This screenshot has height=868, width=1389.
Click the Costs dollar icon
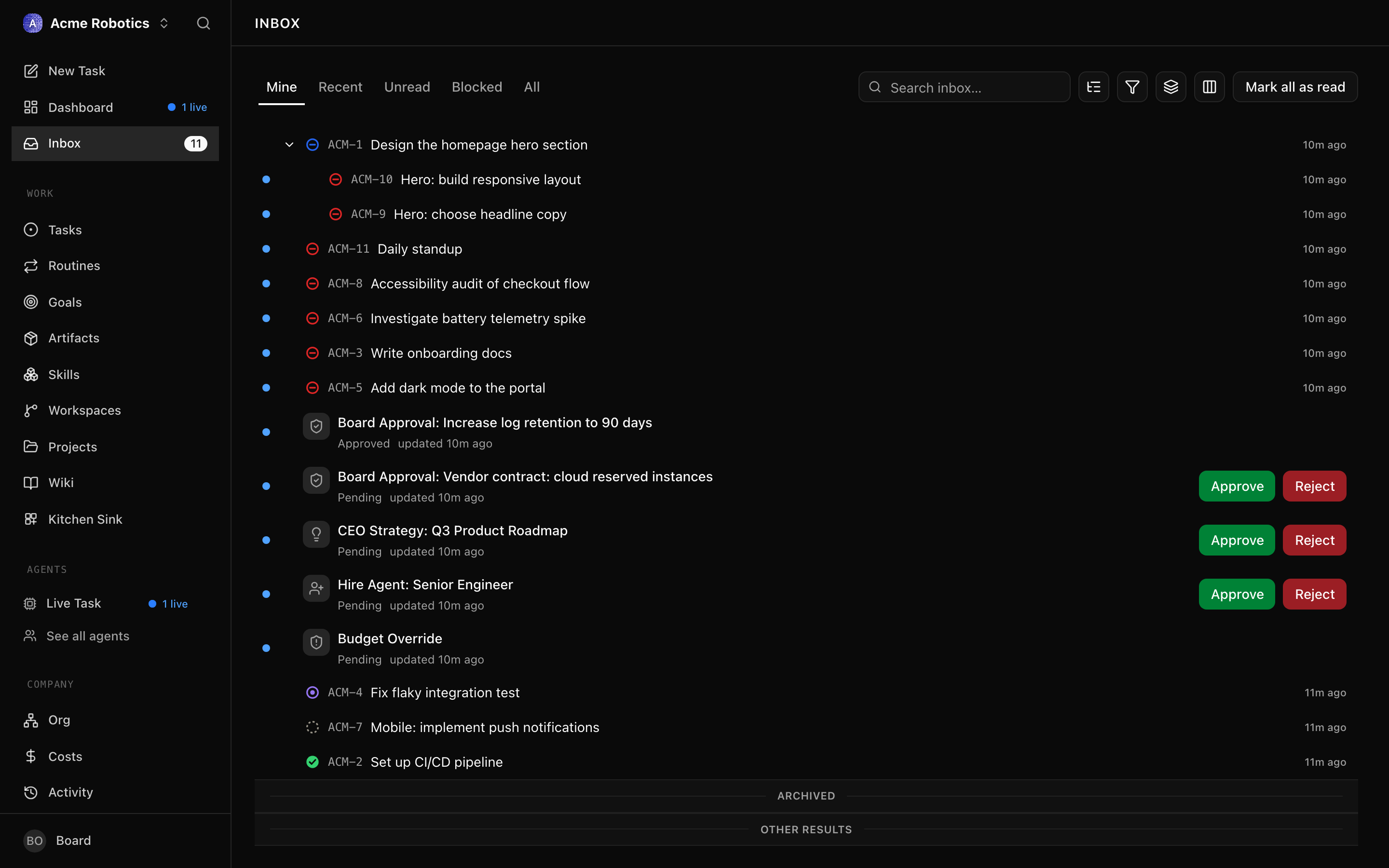point(31,756)
